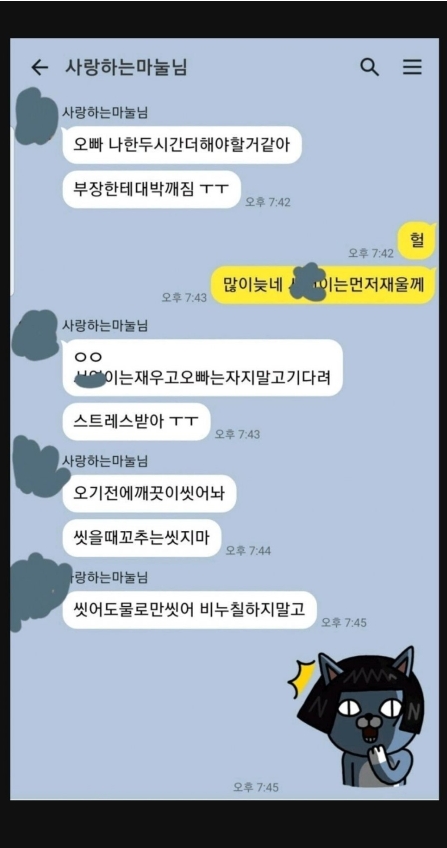Tap timestamp 오후 7:45 under sticker

(256, 787)
